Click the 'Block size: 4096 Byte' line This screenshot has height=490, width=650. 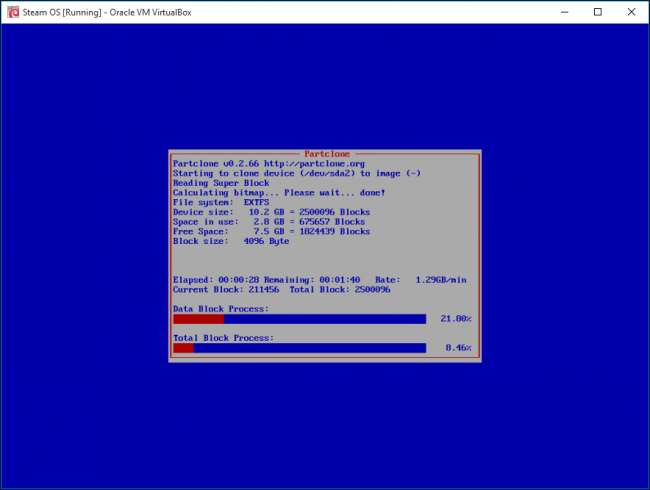point(230,241)
